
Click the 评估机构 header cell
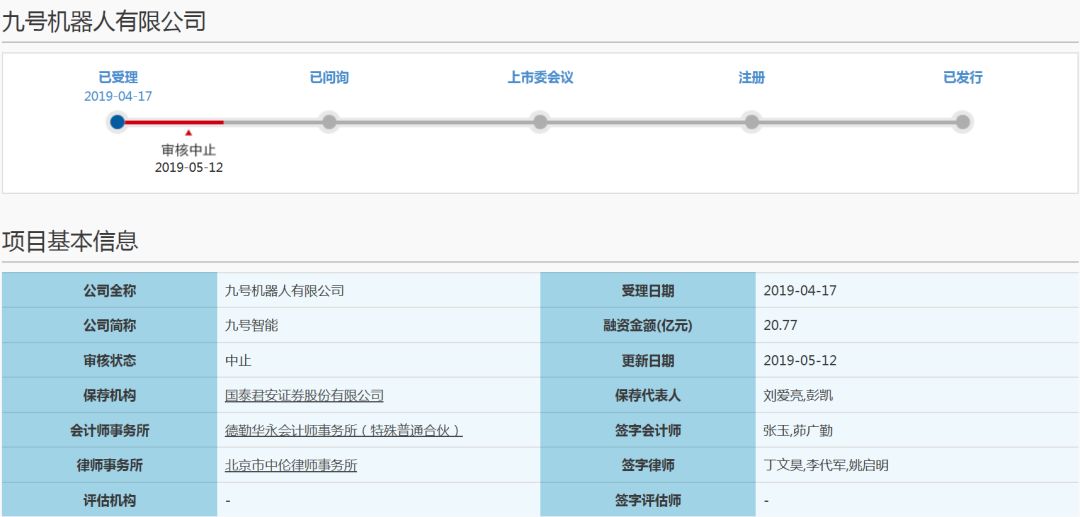110,500
